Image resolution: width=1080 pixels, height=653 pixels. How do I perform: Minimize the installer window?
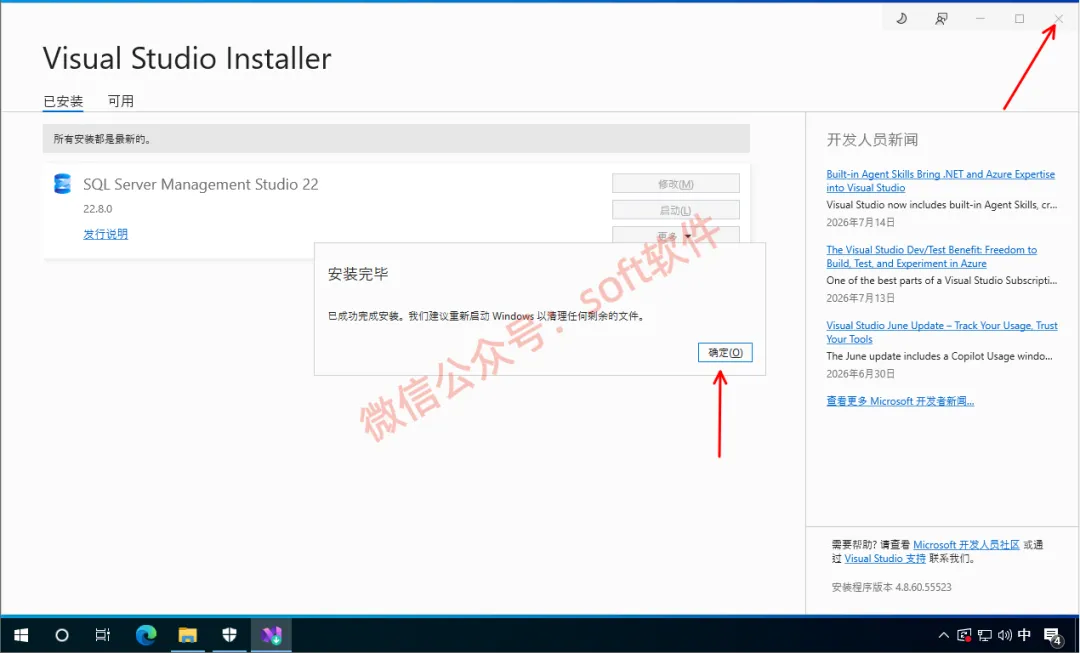pos(980,19)
